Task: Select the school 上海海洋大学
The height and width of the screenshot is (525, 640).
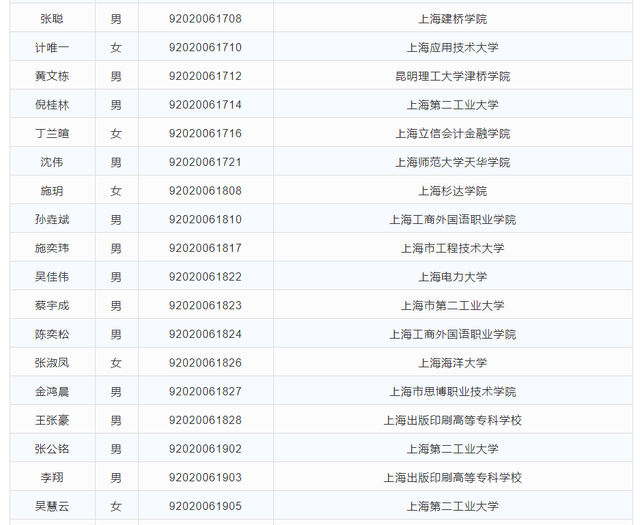Action: pyautogui.click(x=453, y=363)
